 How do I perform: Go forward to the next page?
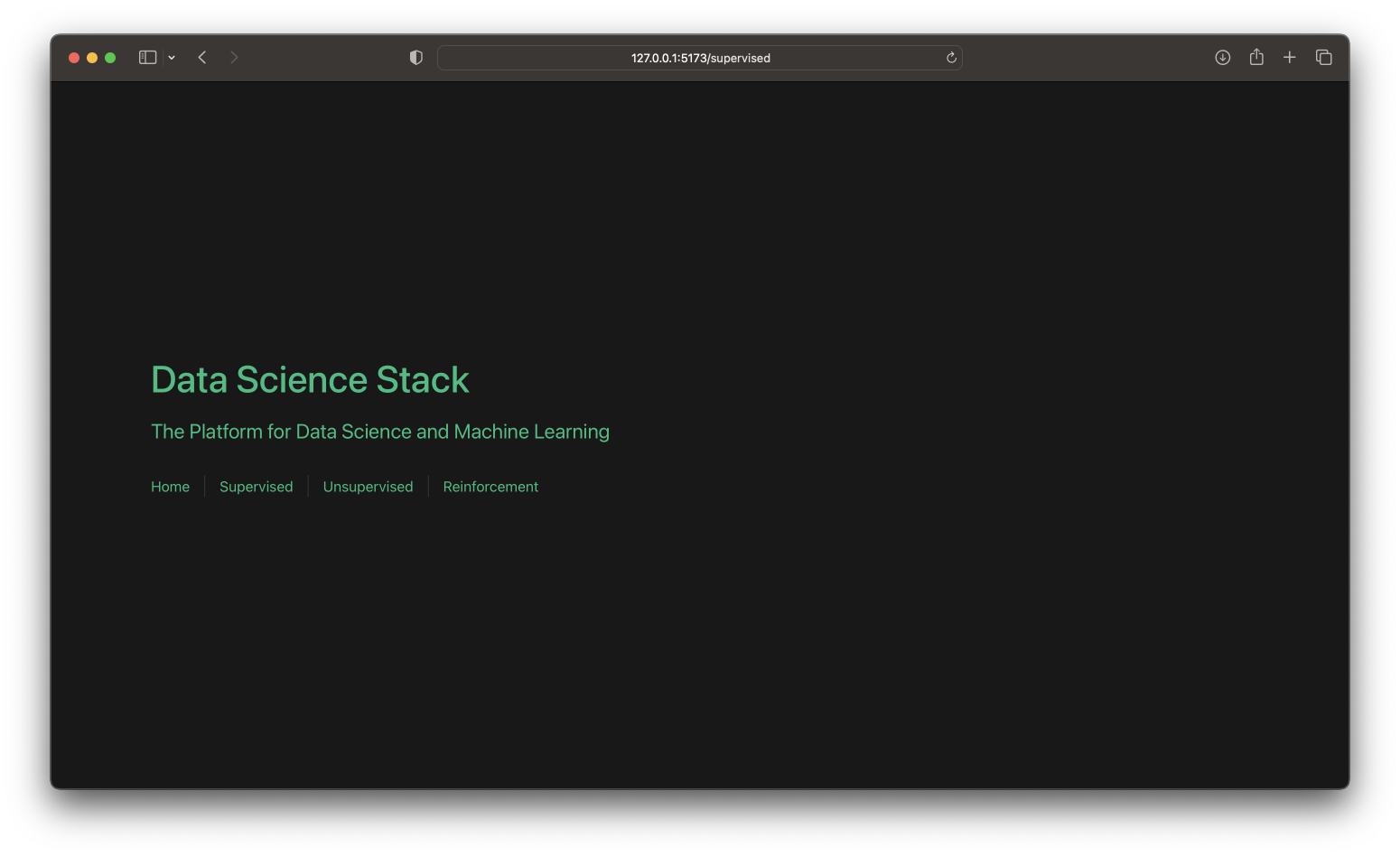point(234,58)
